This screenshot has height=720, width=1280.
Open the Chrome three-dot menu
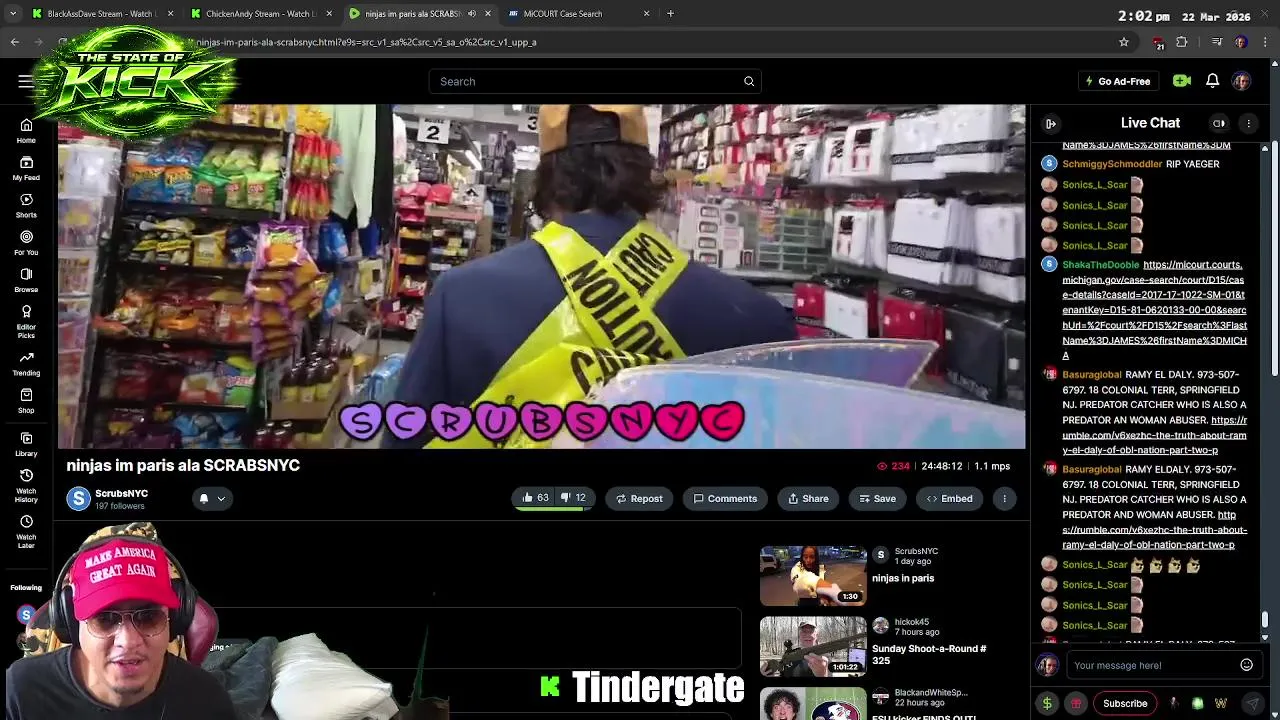point(1265,42)
